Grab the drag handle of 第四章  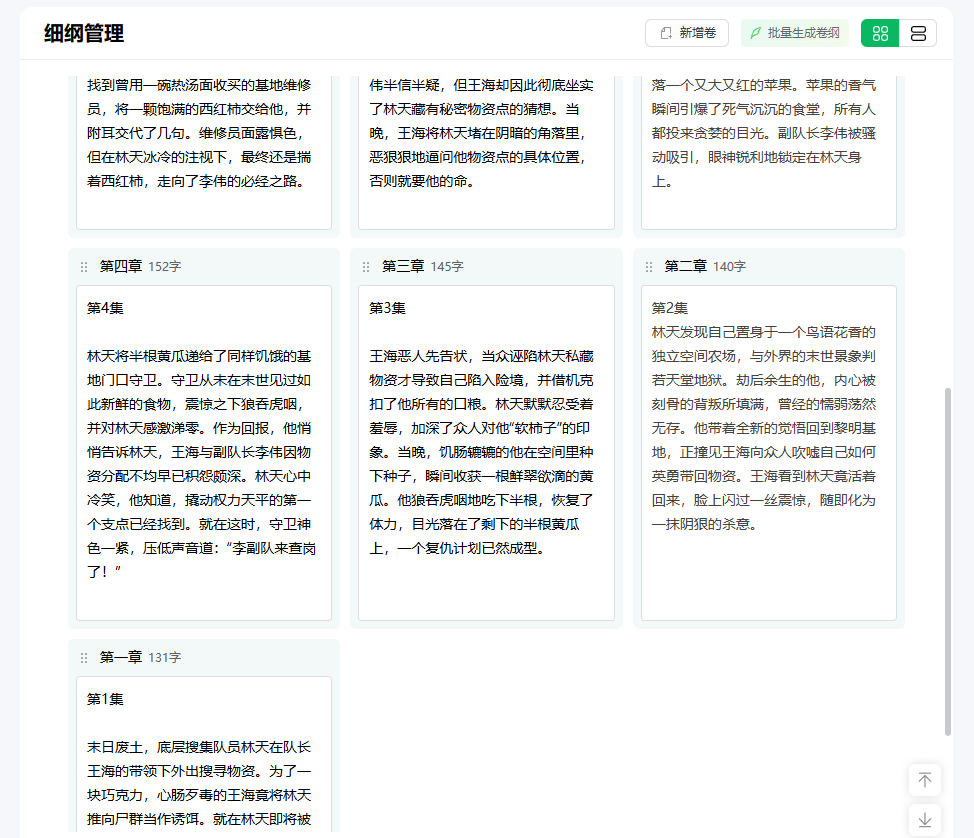tap(84, 266)
